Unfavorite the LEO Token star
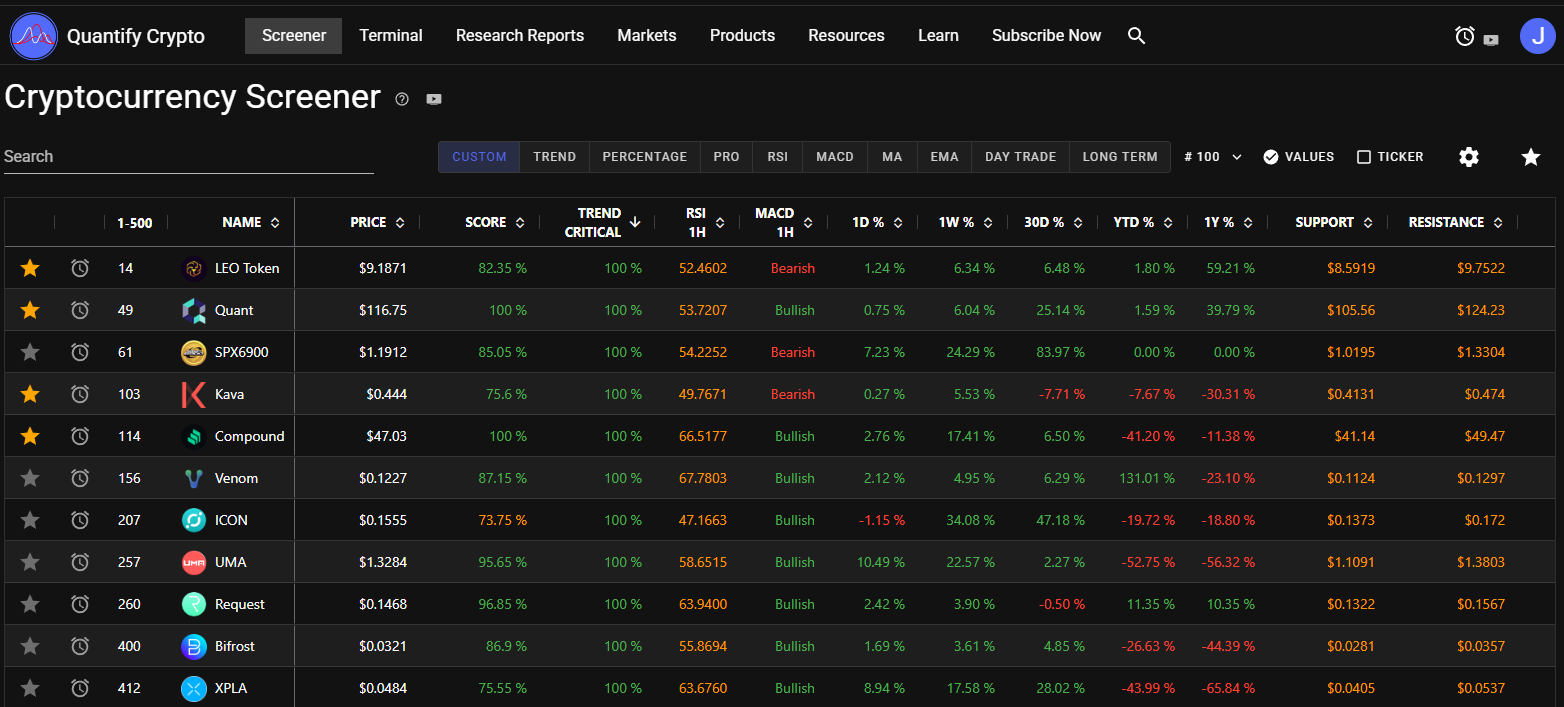This screenshot has width=1564, height=707. coord(30,268)
